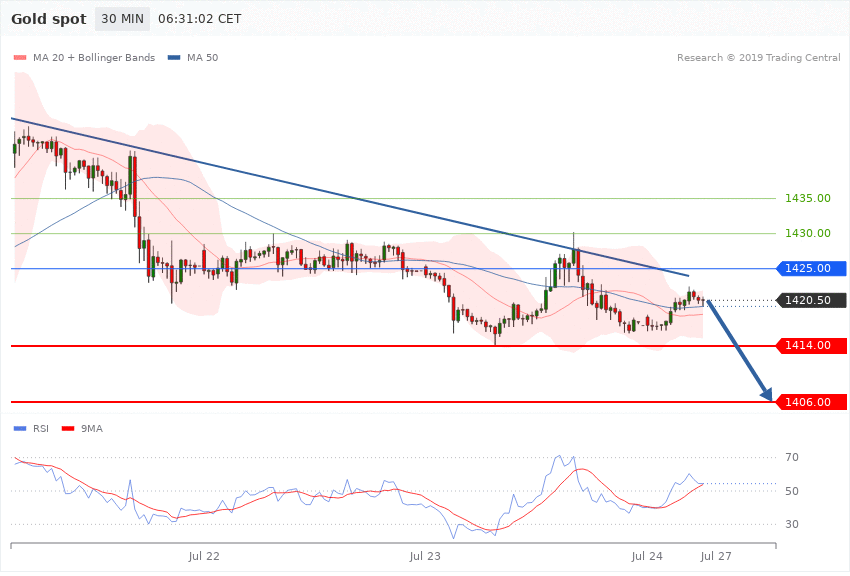Image resolution: width=850 pixels, height=576 pixels.
Task: Select the RSI legend label
Action: 41,429
